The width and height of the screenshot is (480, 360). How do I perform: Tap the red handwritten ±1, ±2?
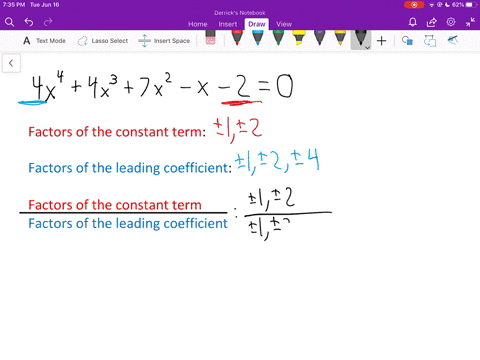(x=238, y=130)
